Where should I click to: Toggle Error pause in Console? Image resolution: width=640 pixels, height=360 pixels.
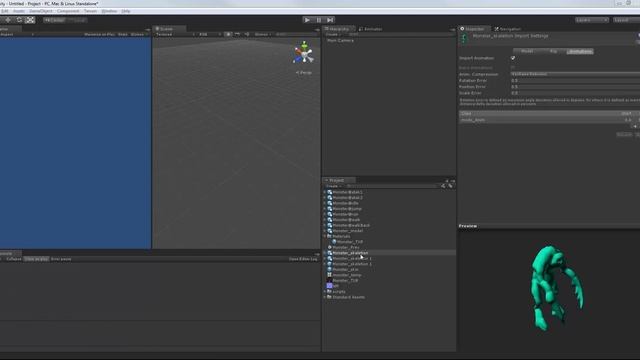(61, 259)
